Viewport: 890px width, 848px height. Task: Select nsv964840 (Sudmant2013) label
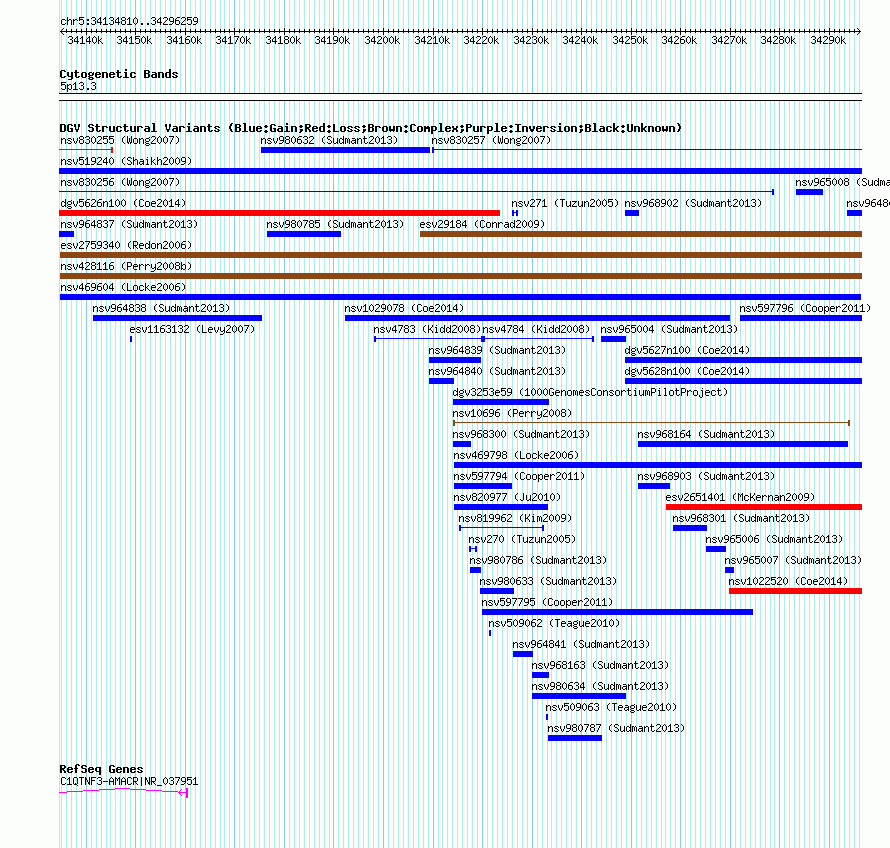(x=497, y=371)
